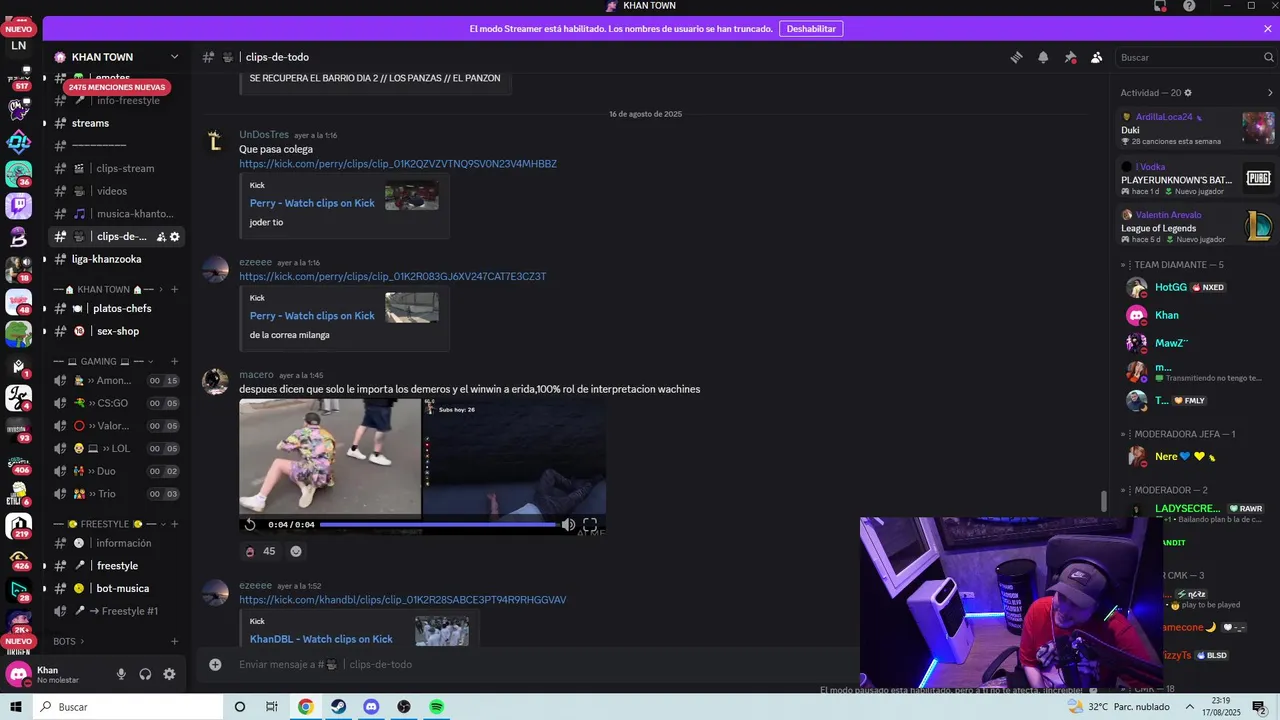Open Activity settings gear icon
This screenshot has height=720, width=1280.
pos(1188,93)
